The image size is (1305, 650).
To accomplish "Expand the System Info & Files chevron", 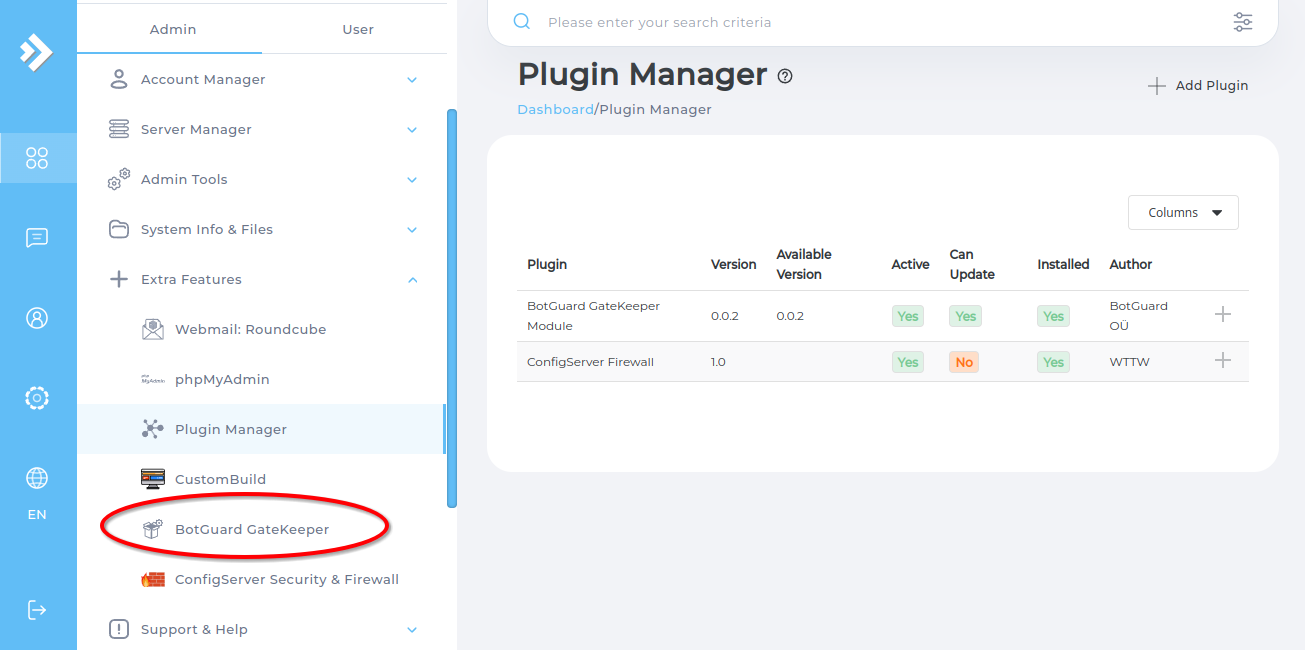I will click(412, 229).
